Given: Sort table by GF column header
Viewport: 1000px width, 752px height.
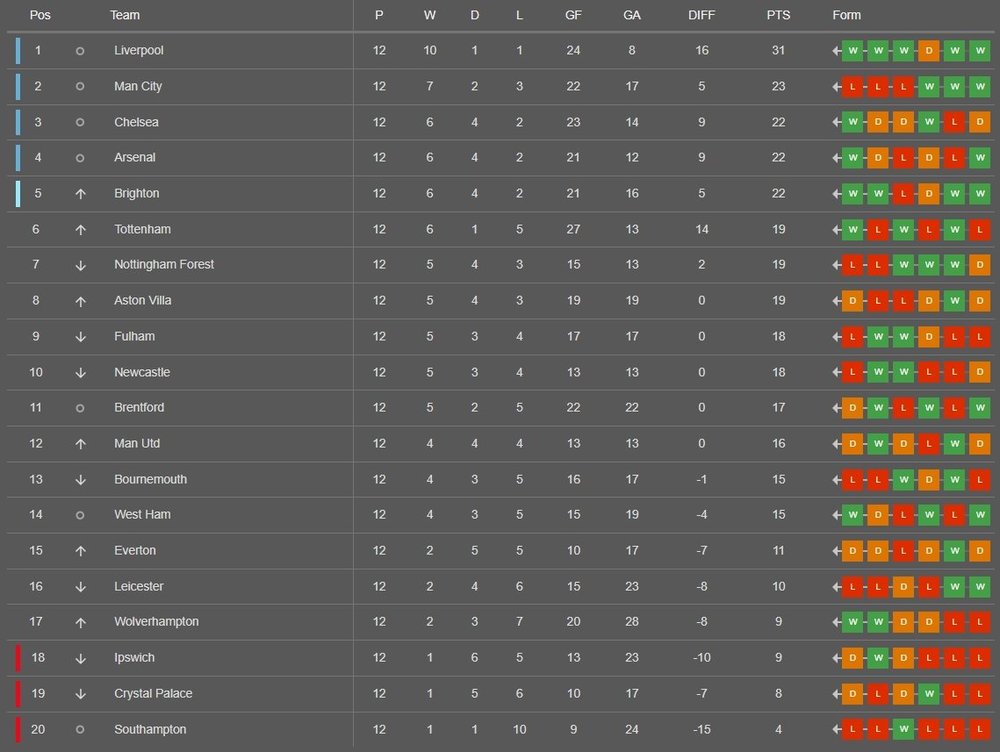Looking at the screenshot, I should pyautogui.click(x=573, y=15).
